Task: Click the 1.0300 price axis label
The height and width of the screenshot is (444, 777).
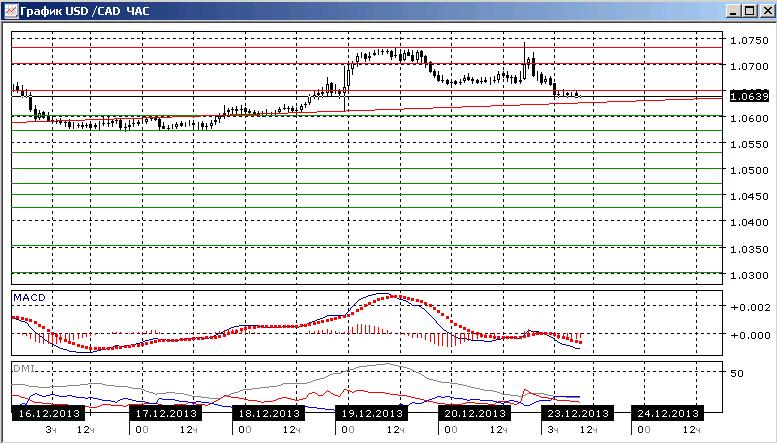Action: pos(749,275)
